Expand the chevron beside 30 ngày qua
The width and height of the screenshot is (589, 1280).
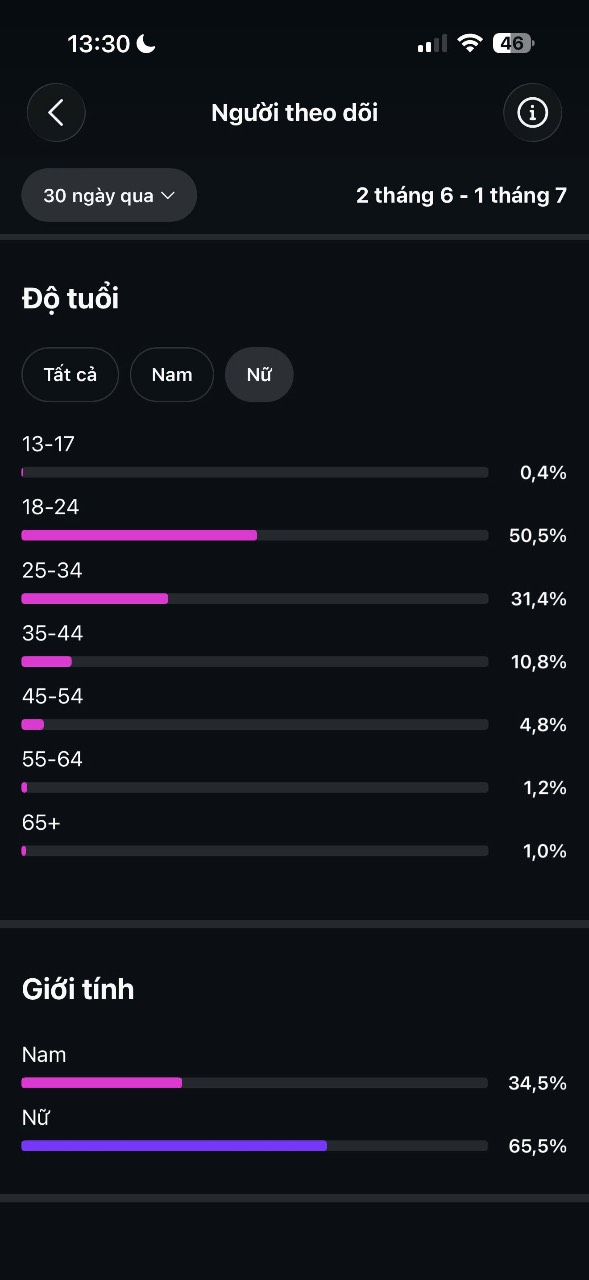[168, 196]
